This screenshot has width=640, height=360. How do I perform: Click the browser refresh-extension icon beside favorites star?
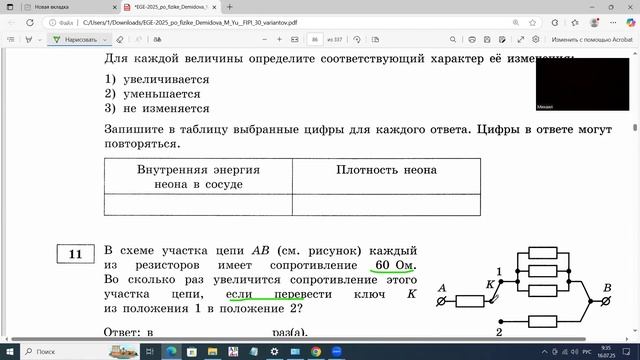tap(555, 23)
